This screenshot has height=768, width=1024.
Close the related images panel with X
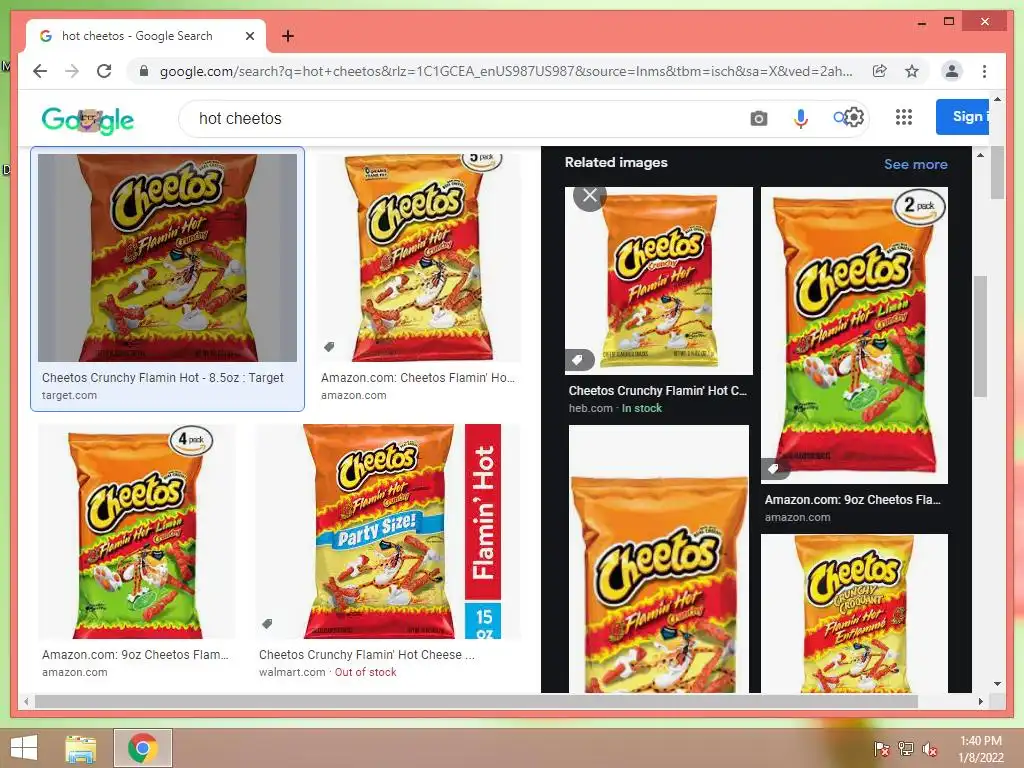590,195
